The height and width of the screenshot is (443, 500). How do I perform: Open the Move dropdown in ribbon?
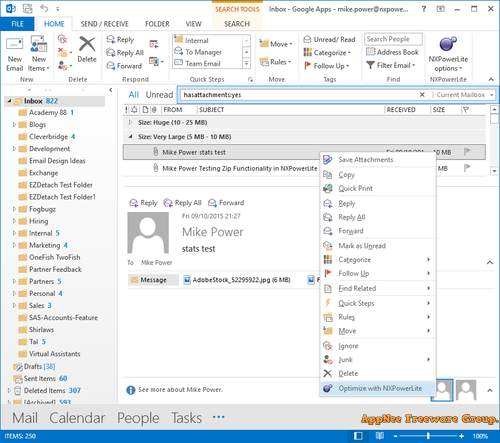point(276,44)
